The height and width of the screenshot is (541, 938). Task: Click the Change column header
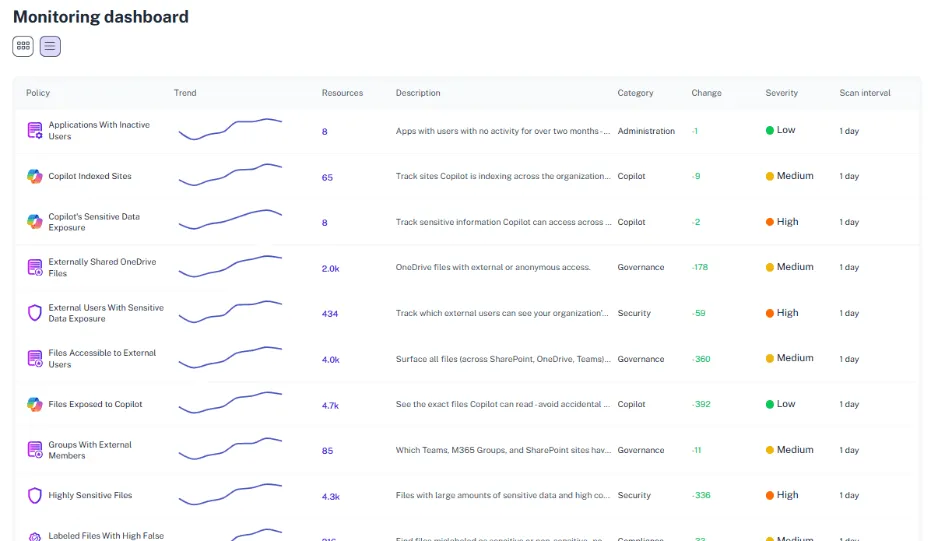[706, 93]
